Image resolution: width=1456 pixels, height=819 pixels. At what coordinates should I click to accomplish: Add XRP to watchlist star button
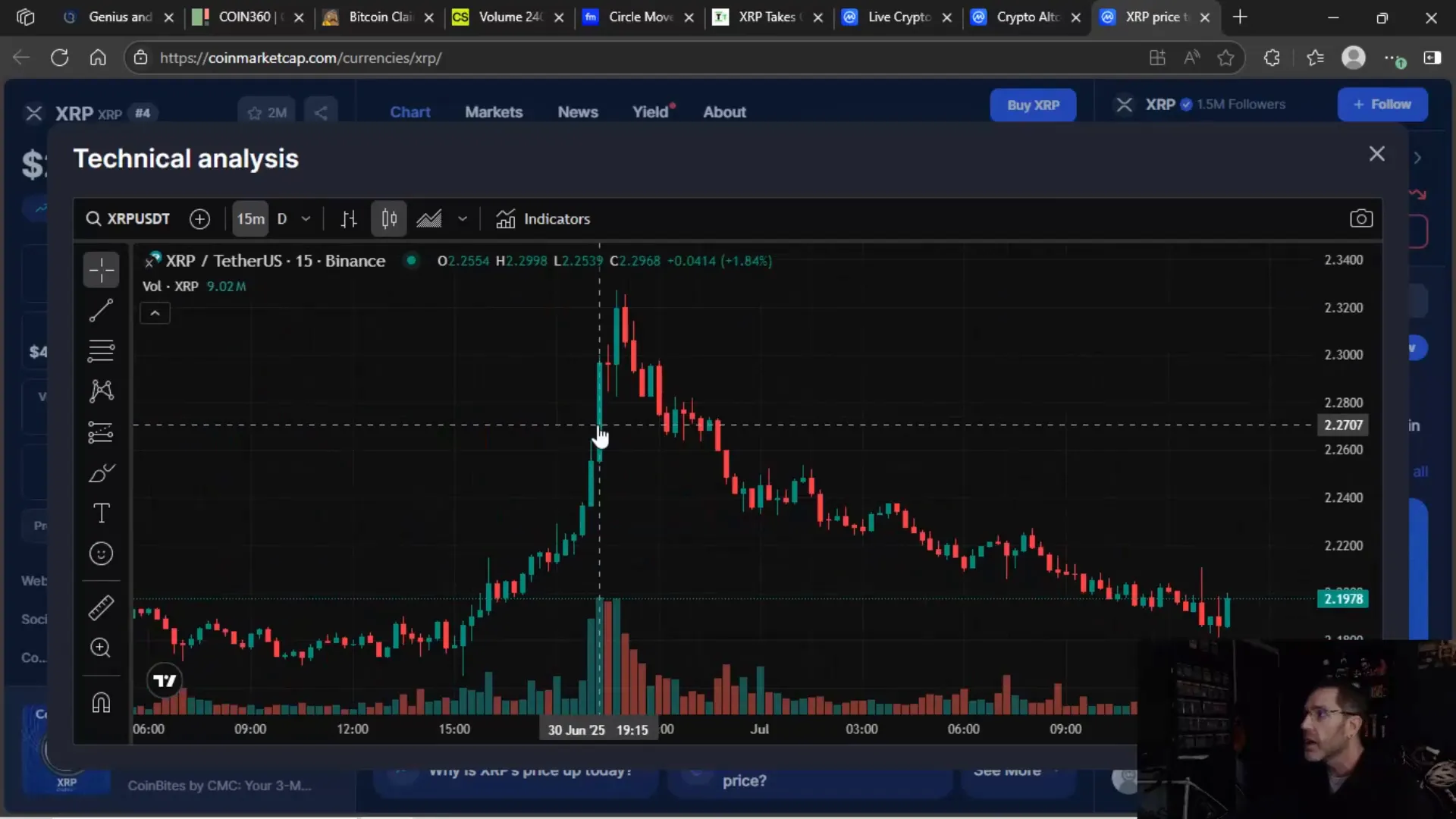[x=266, y=112]
